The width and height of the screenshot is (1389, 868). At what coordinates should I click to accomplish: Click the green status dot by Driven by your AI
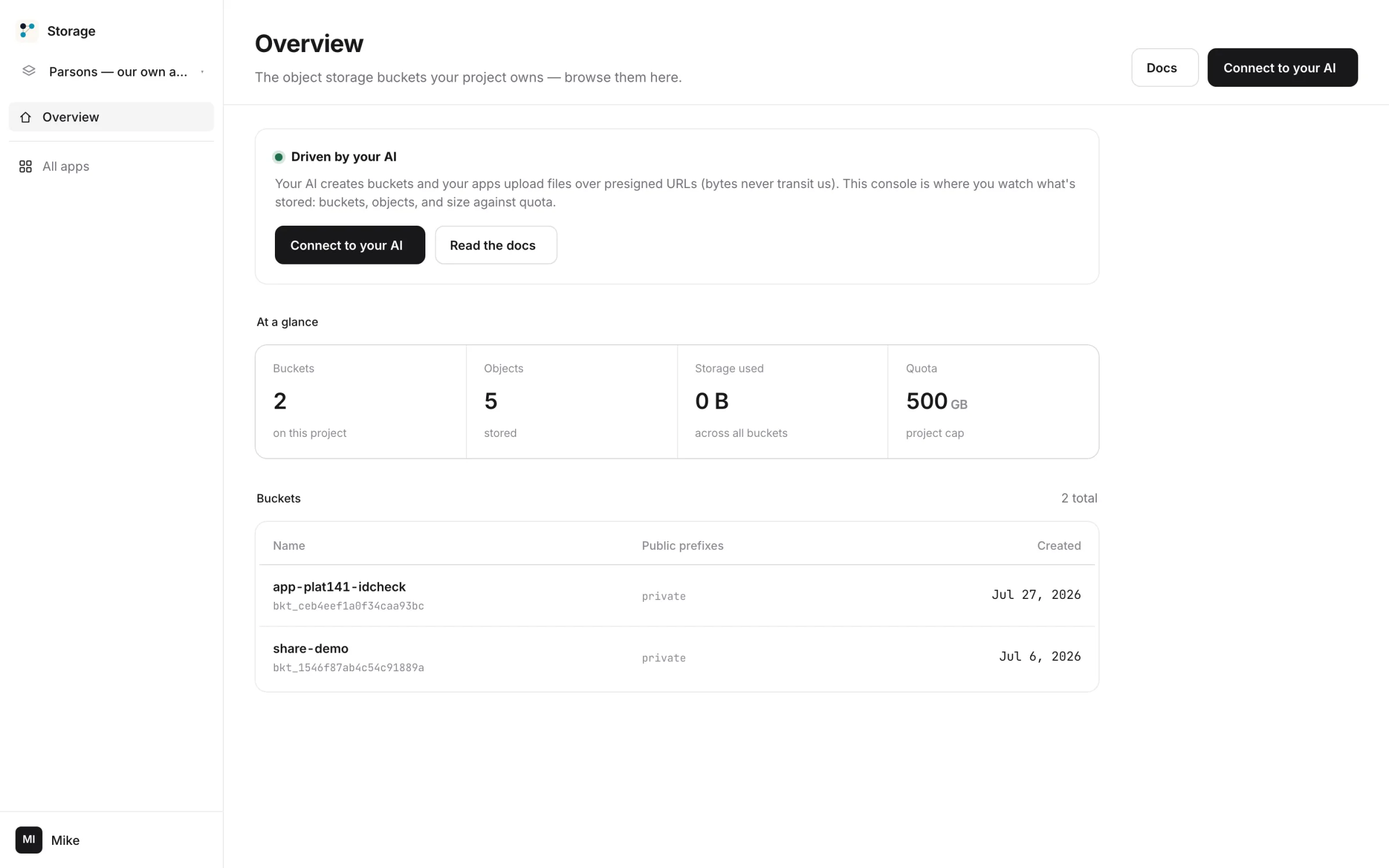(278, 157)
